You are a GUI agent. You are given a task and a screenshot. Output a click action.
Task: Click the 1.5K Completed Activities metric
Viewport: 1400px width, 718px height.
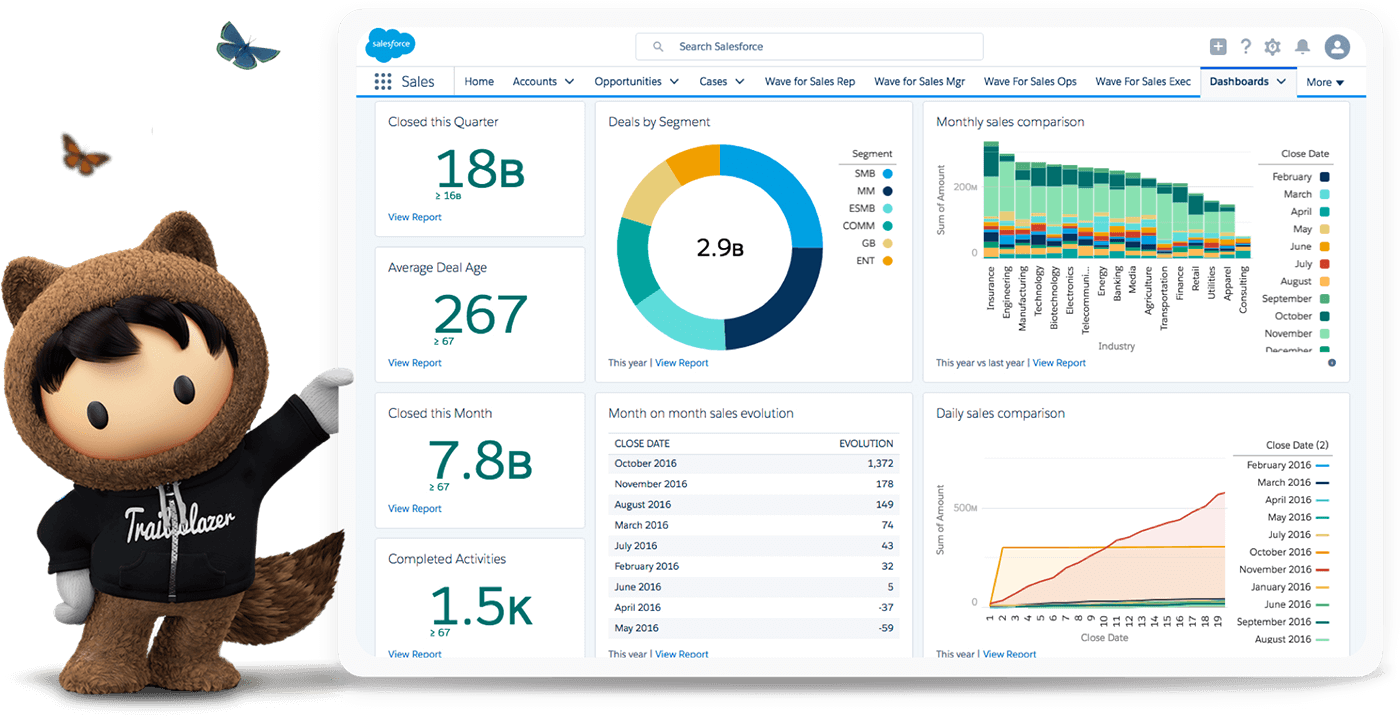click(480, 606)
